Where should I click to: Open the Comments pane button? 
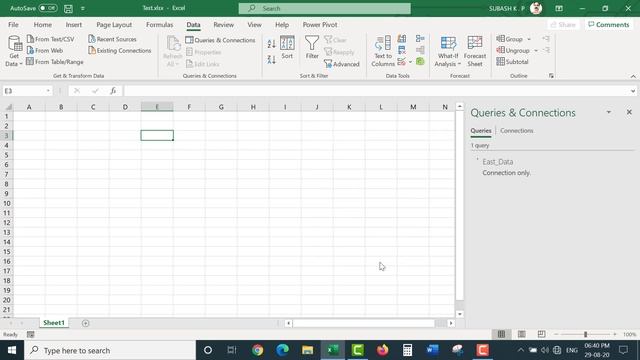coord(609,24)
